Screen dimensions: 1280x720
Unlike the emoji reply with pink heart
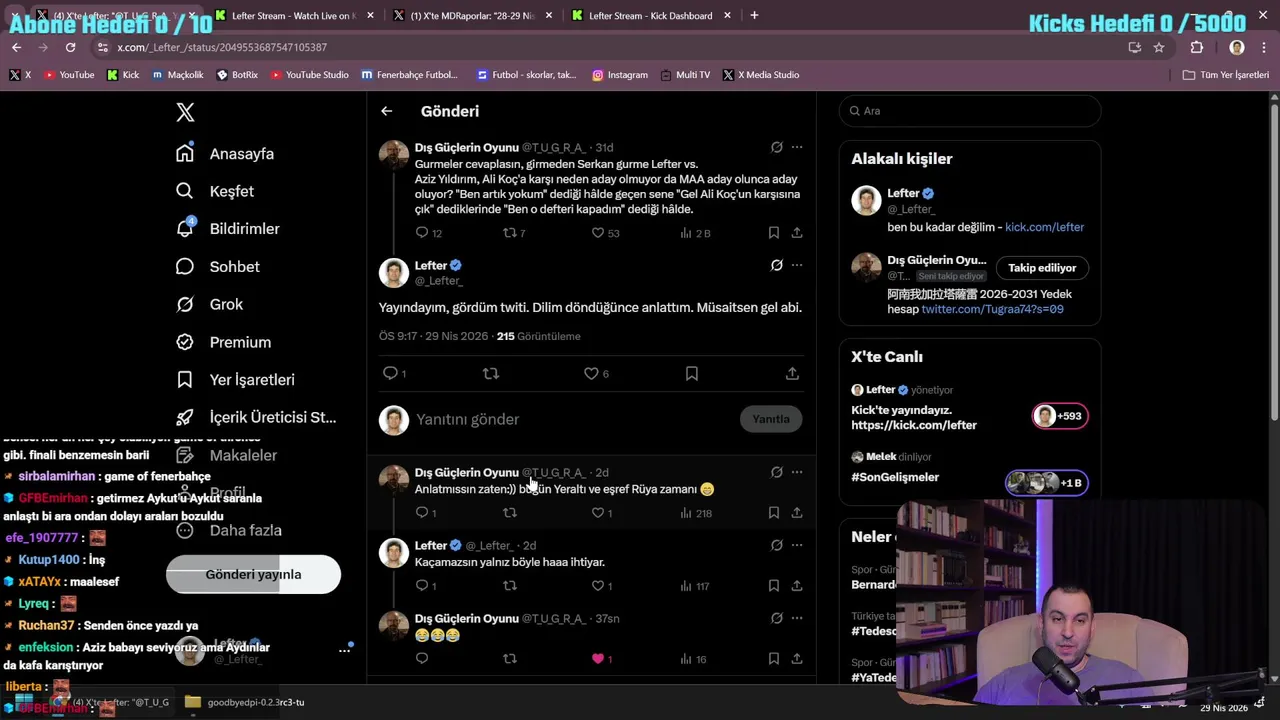(598, 659)
